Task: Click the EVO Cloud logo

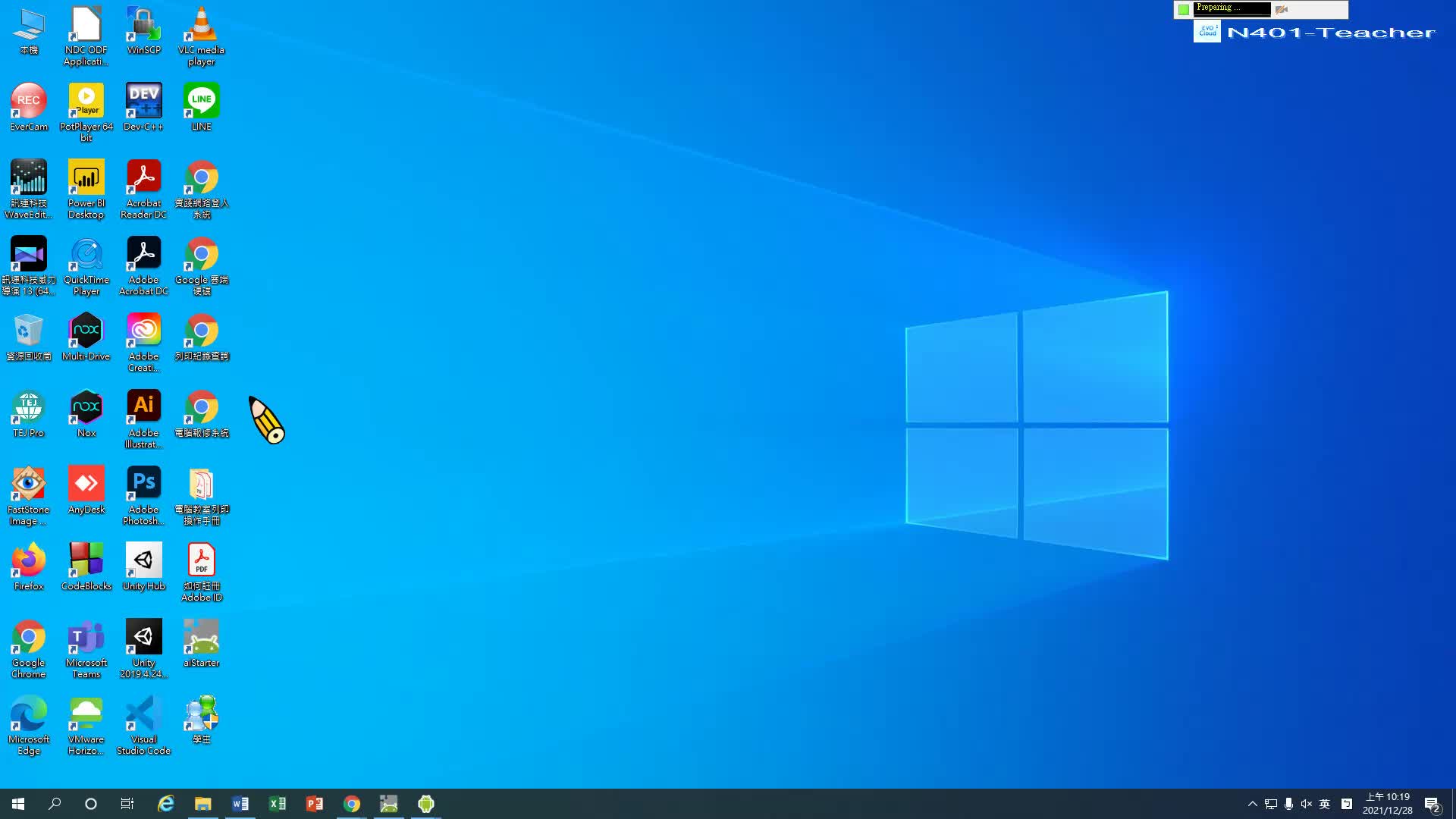Action: coord(1207,32)
